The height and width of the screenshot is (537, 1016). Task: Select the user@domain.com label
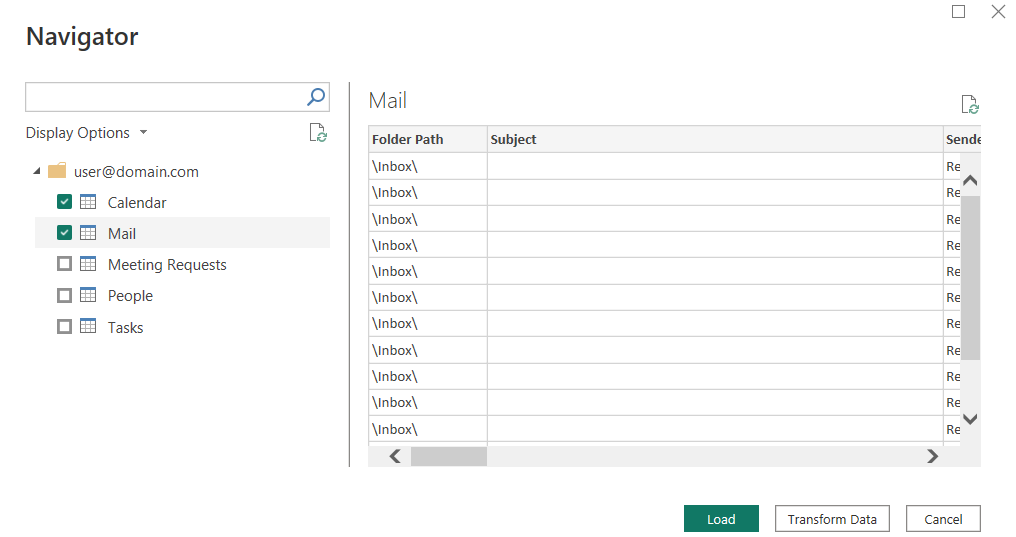pyautogui.click(x=136, y=172)
